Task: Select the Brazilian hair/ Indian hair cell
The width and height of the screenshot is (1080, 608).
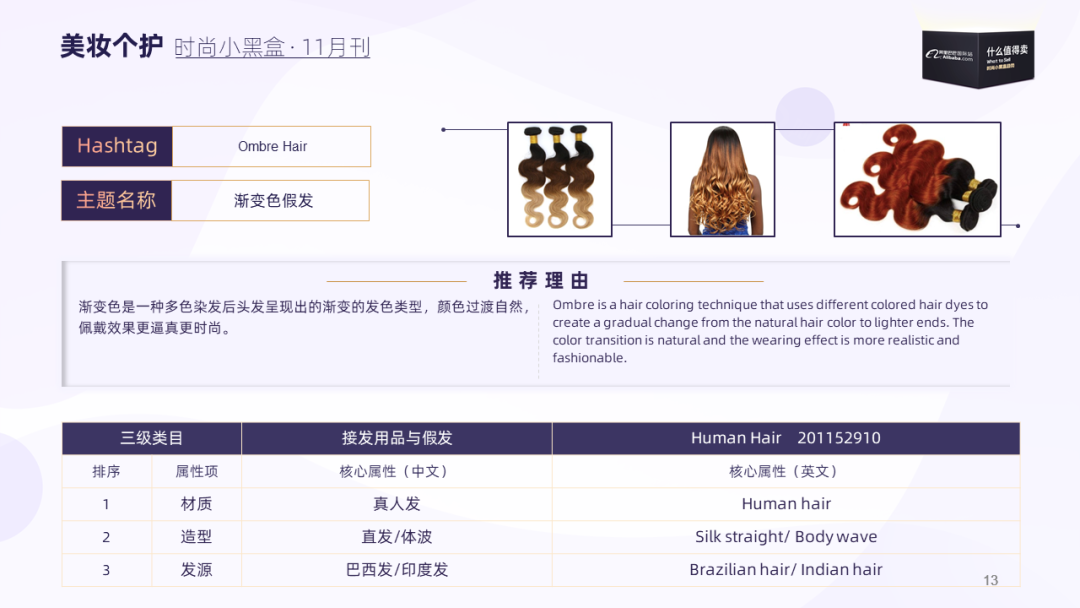Action: point(786,570)
